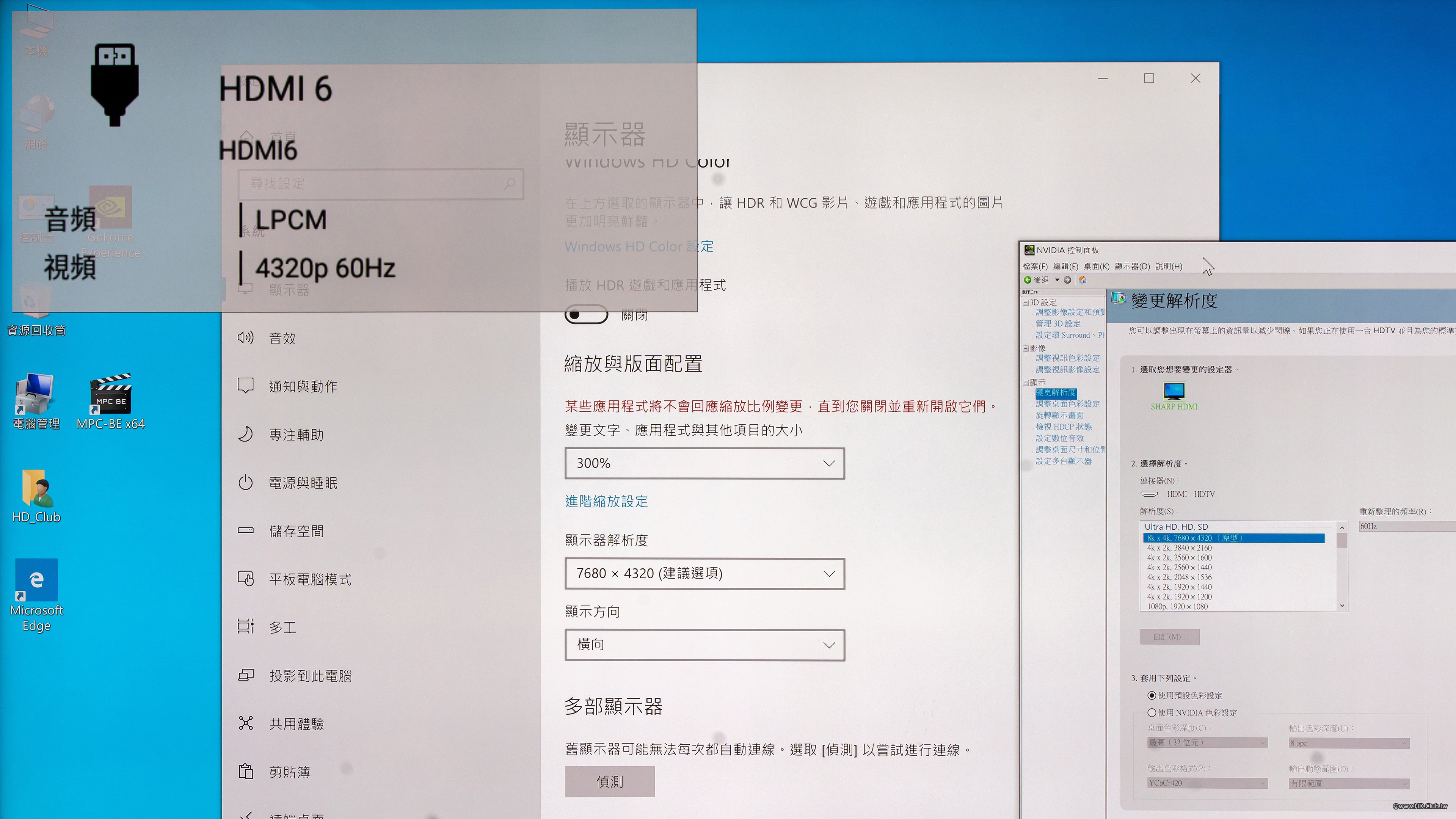Viewport: 1456px width, 819px height.
Task: Click the HD_Club folder desktop icon
Action: pos(36,496)
